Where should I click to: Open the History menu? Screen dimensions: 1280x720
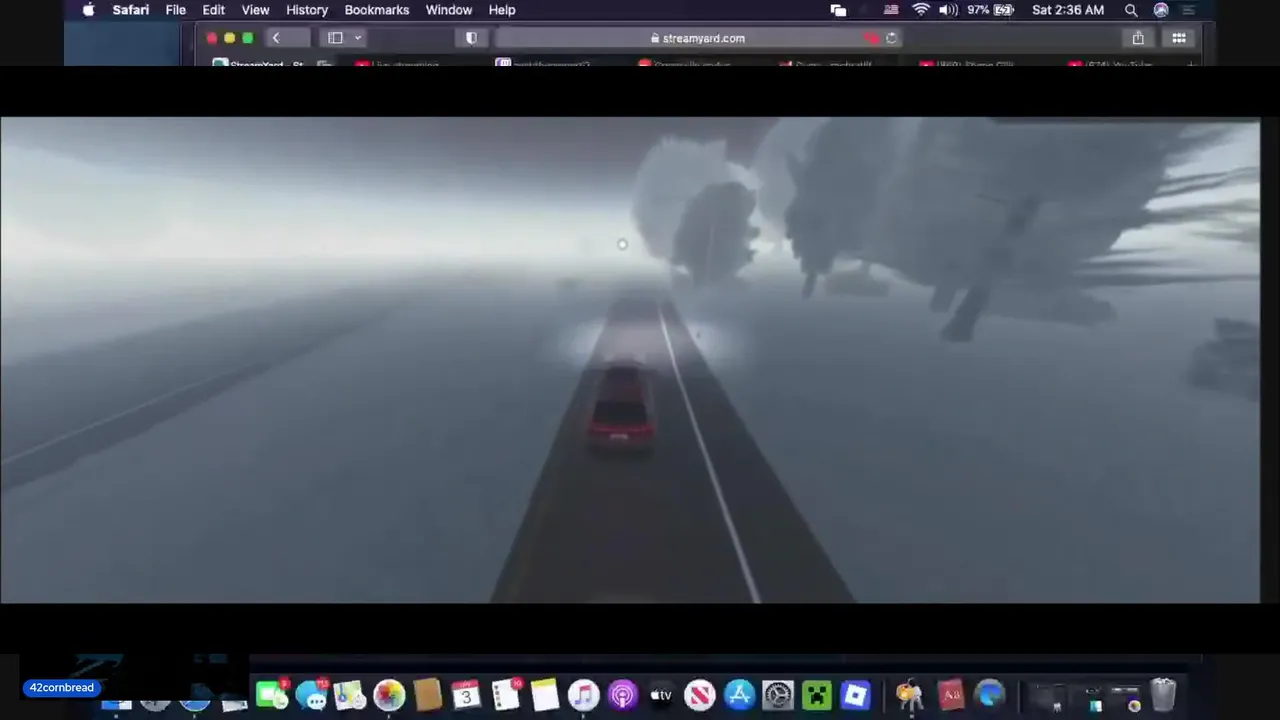(307, 10)
